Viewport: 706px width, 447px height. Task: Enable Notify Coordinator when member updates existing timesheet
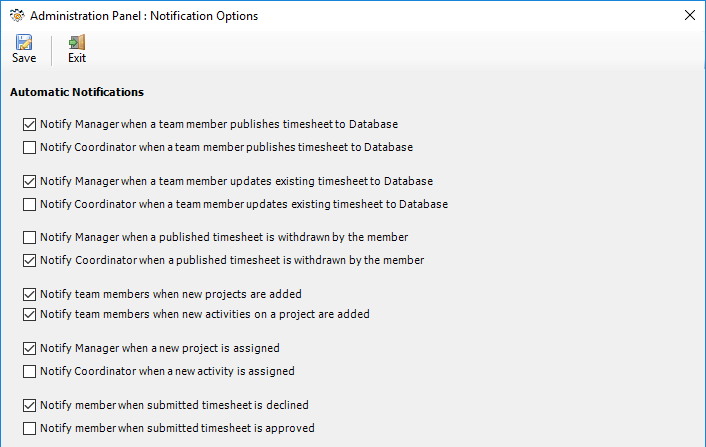click(x=29, y=204)
